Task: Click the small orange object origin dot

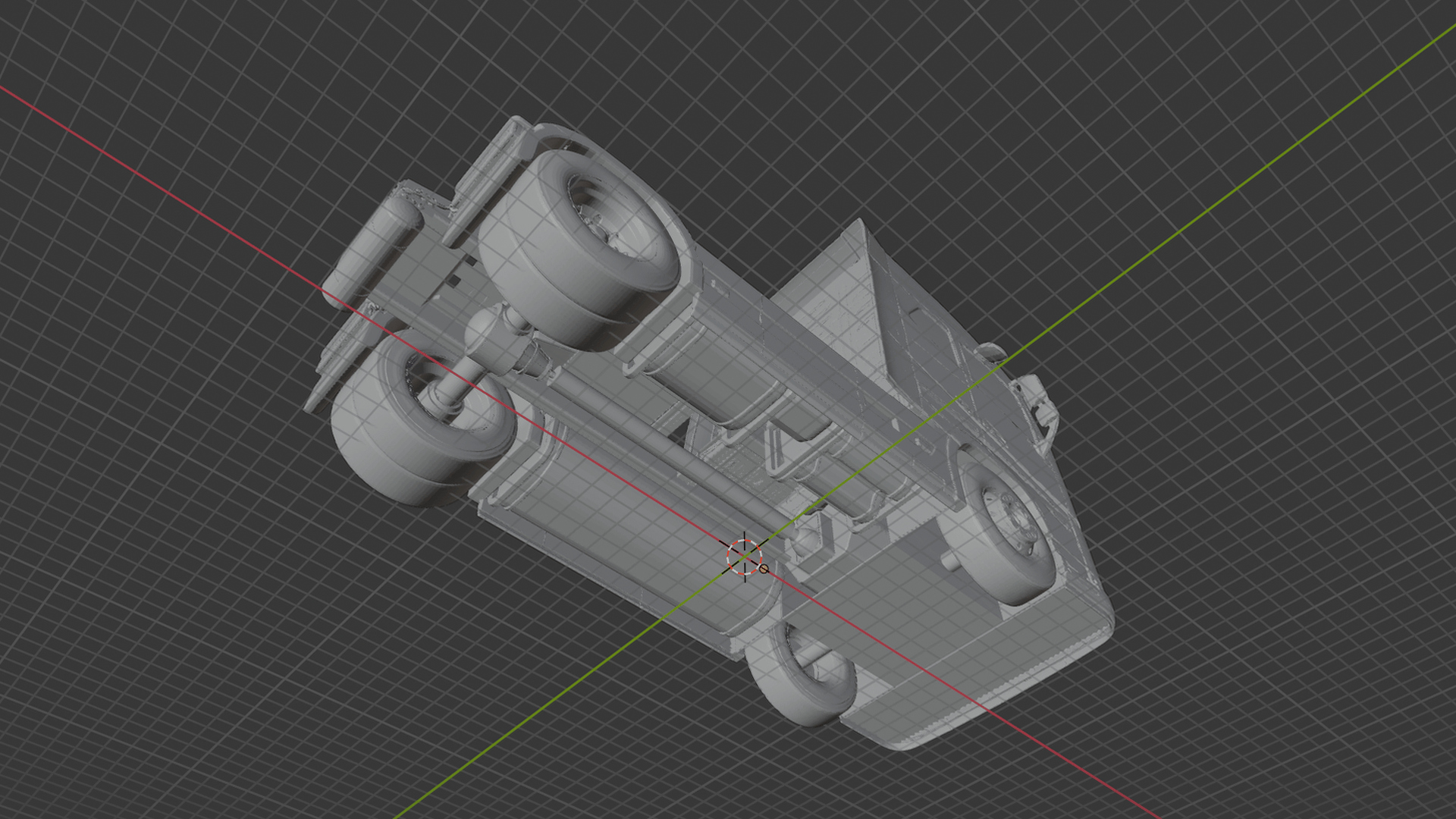Action: (764, 569)
